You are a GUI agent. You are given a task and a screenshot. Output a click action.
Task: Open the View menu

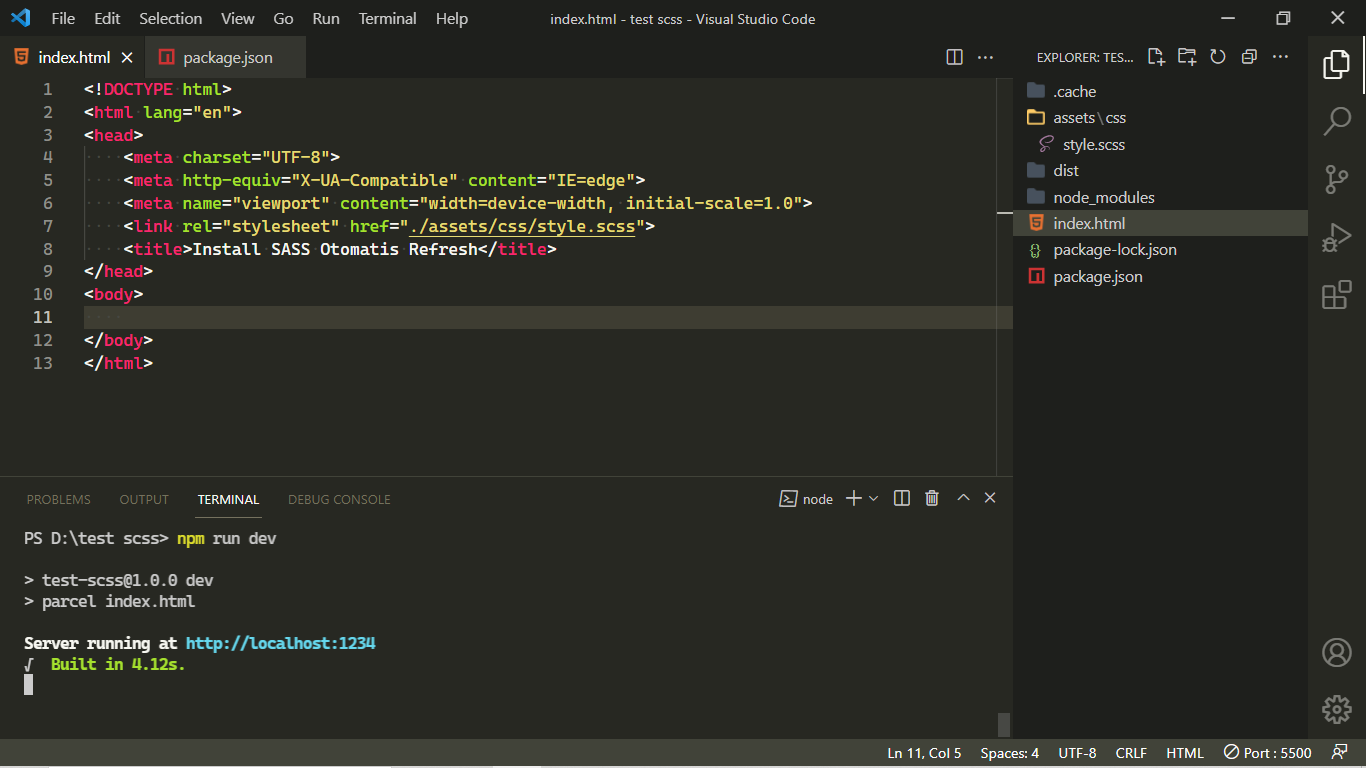pos(238,18)
